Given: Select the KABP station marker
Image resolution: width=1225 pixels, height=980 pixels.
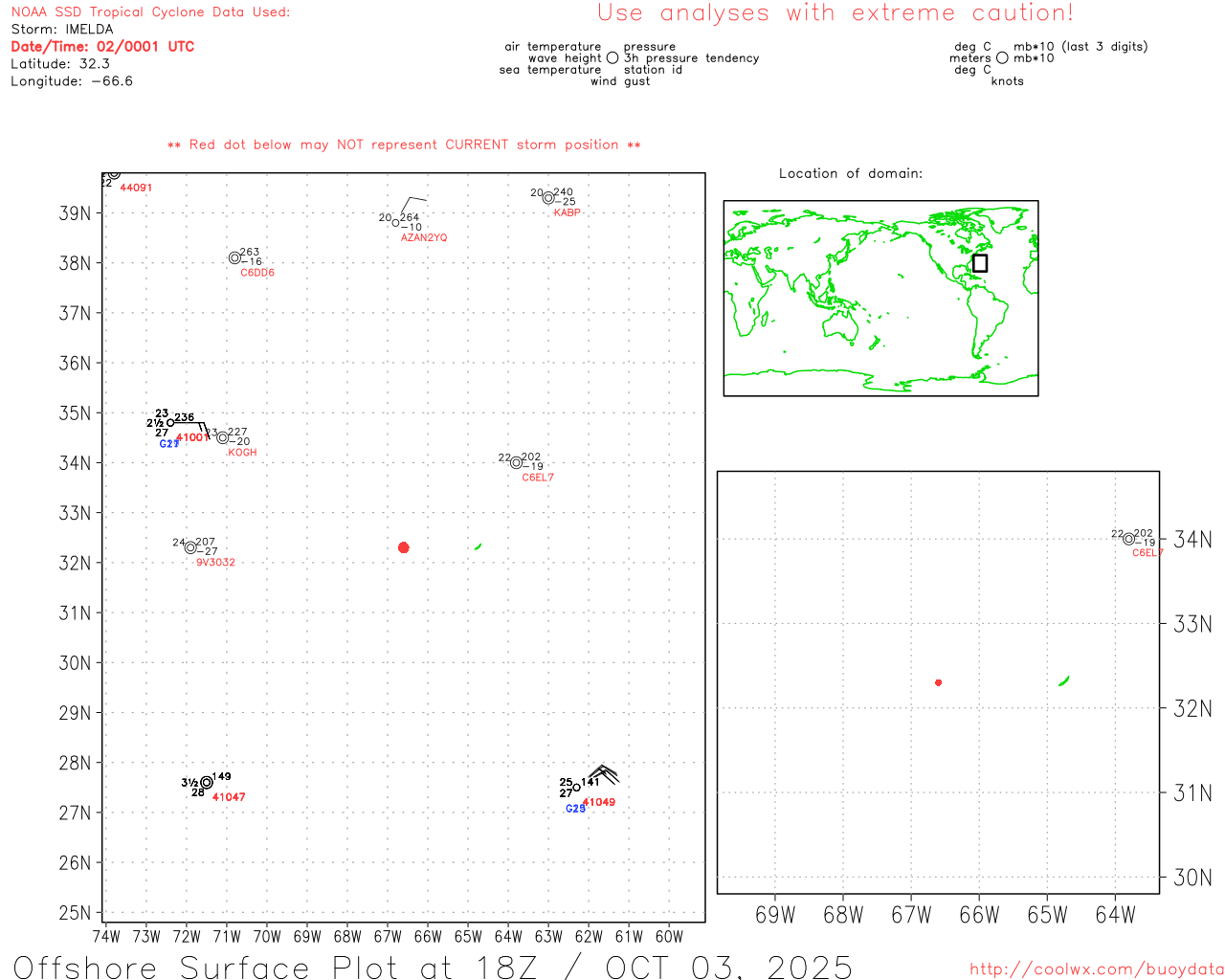Looking at the screenshot, I should click(x=548, y=198).
